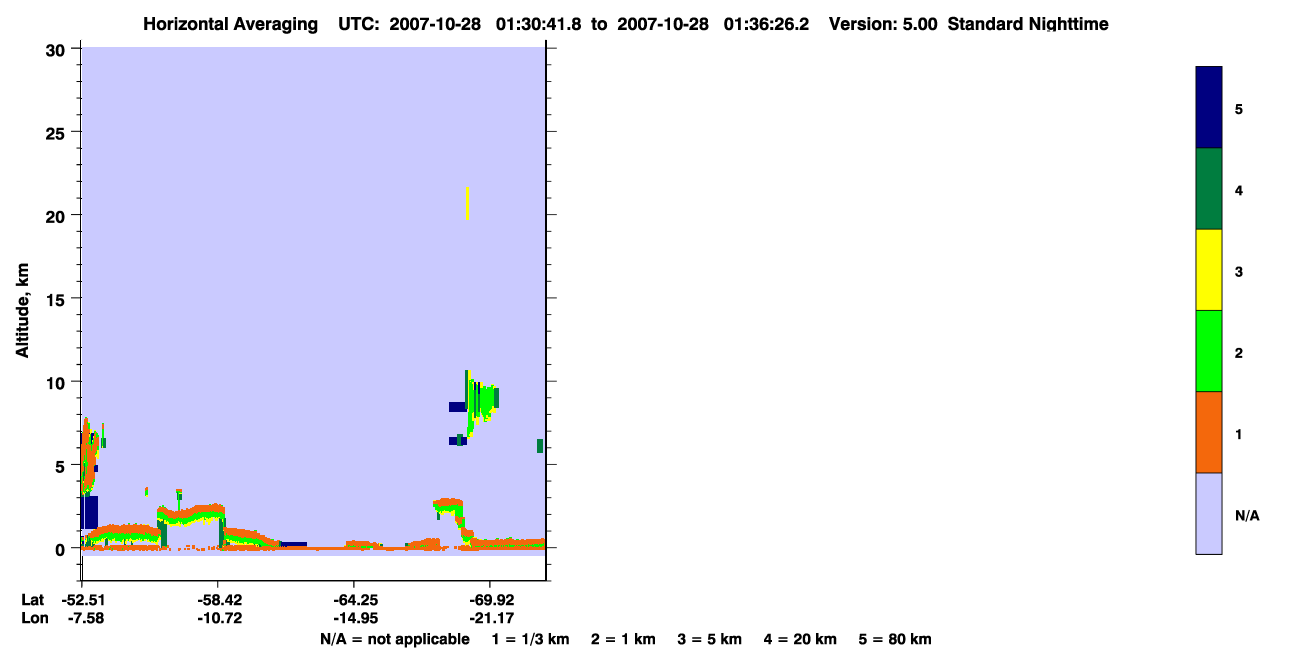The image size is (1300, 667).
Task: Click the y-axis tick label 20
Action: 58,215
